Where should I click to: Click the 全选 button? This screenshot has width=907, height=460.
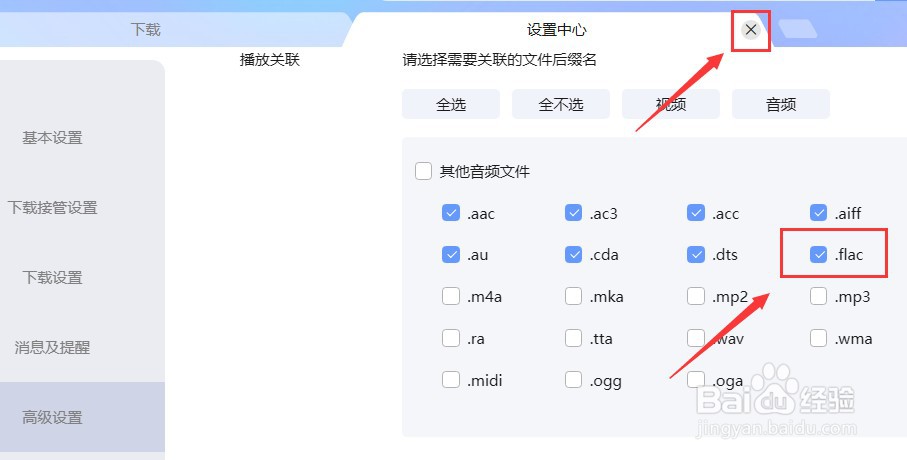tap(451, 104)
